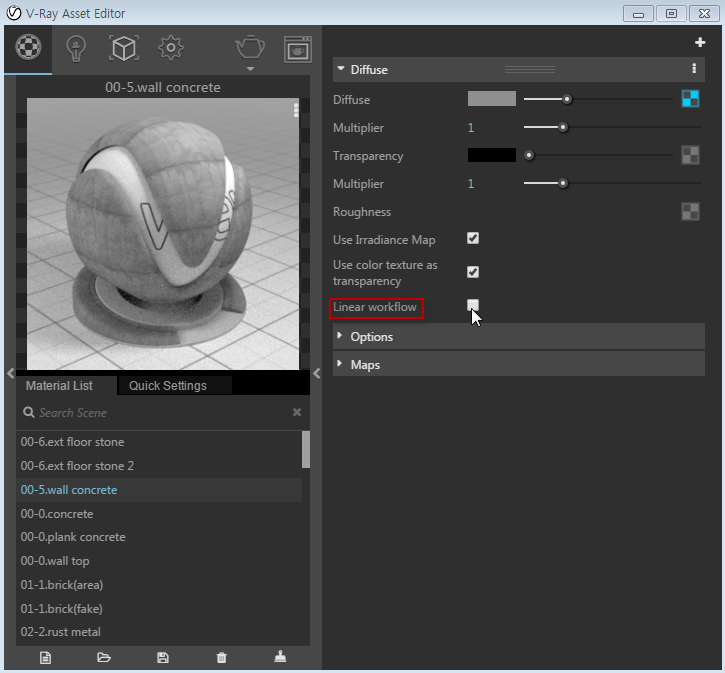Viewport: 725px width, 673px height.
Task: Open the Transparency texture map slot
Action: point(690,155)
